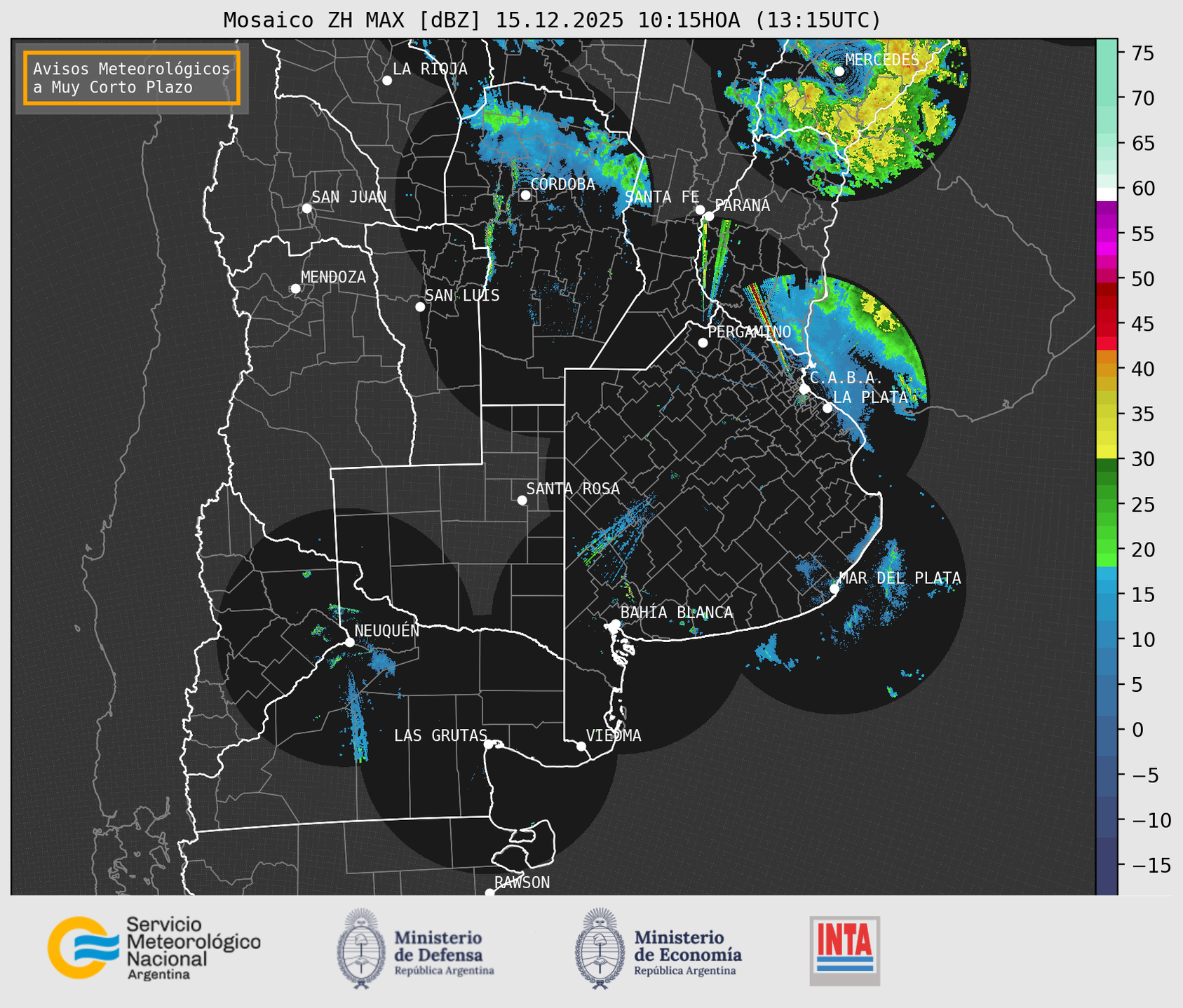Click the INTA logo

tap(844, 951)
